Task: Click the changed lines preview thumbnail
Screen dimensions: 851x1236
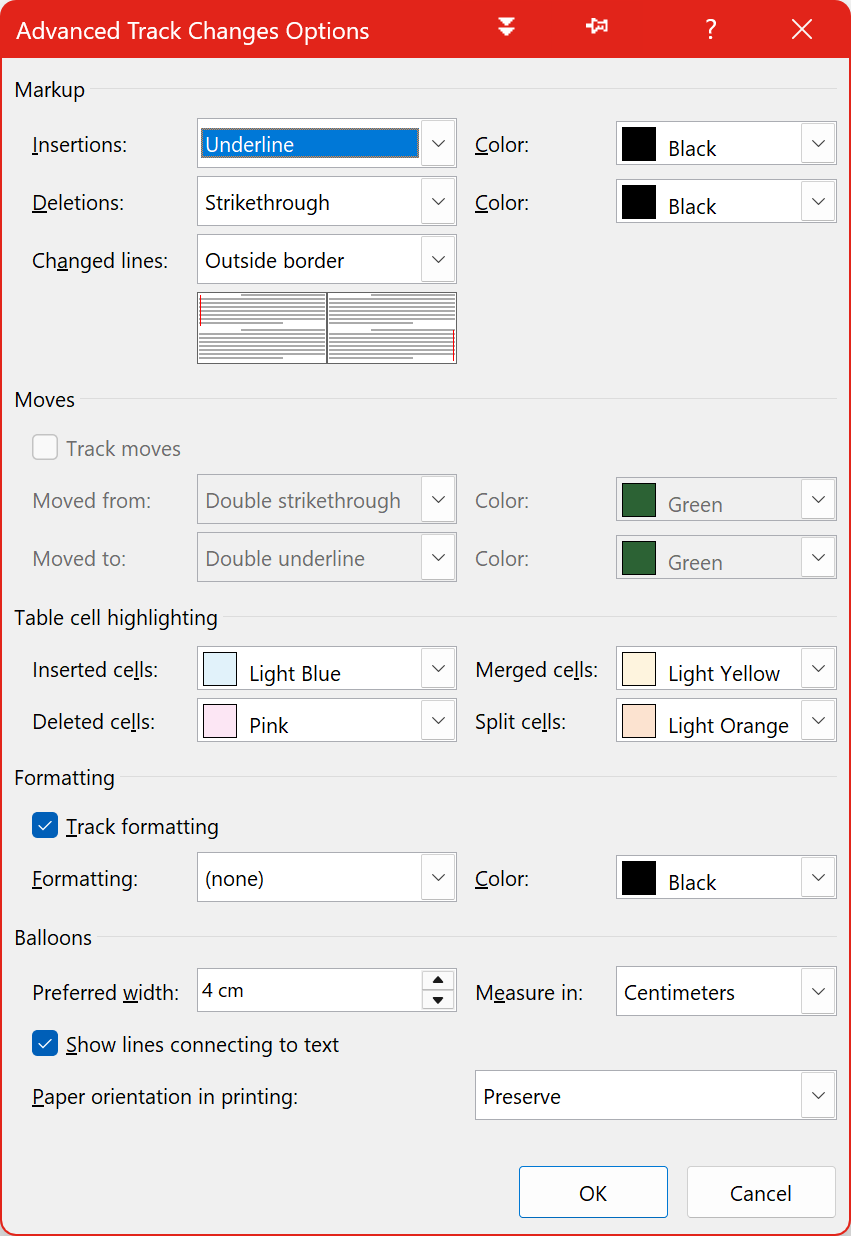Action: (327, 328)
